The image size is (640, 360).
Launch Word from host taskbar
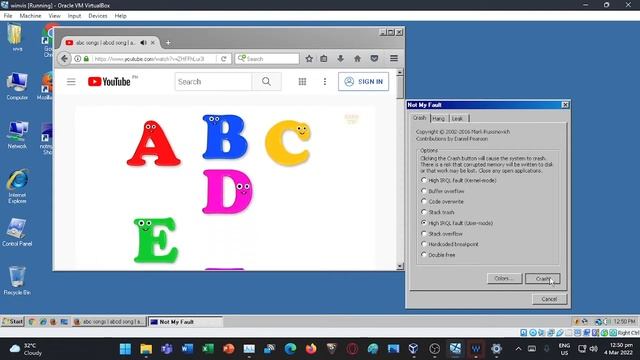pyautogui.click(x=187, y=349)
